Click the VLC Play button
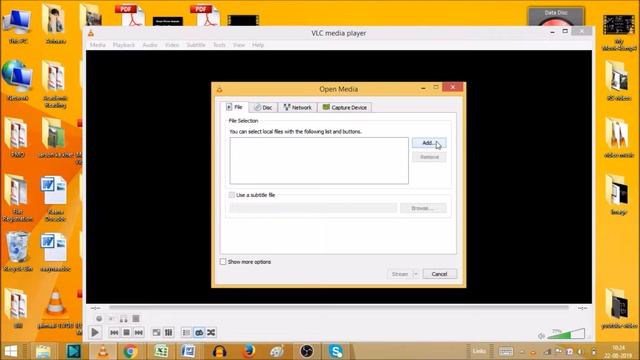Screen dimensions: 640x360 click(95, 333)
